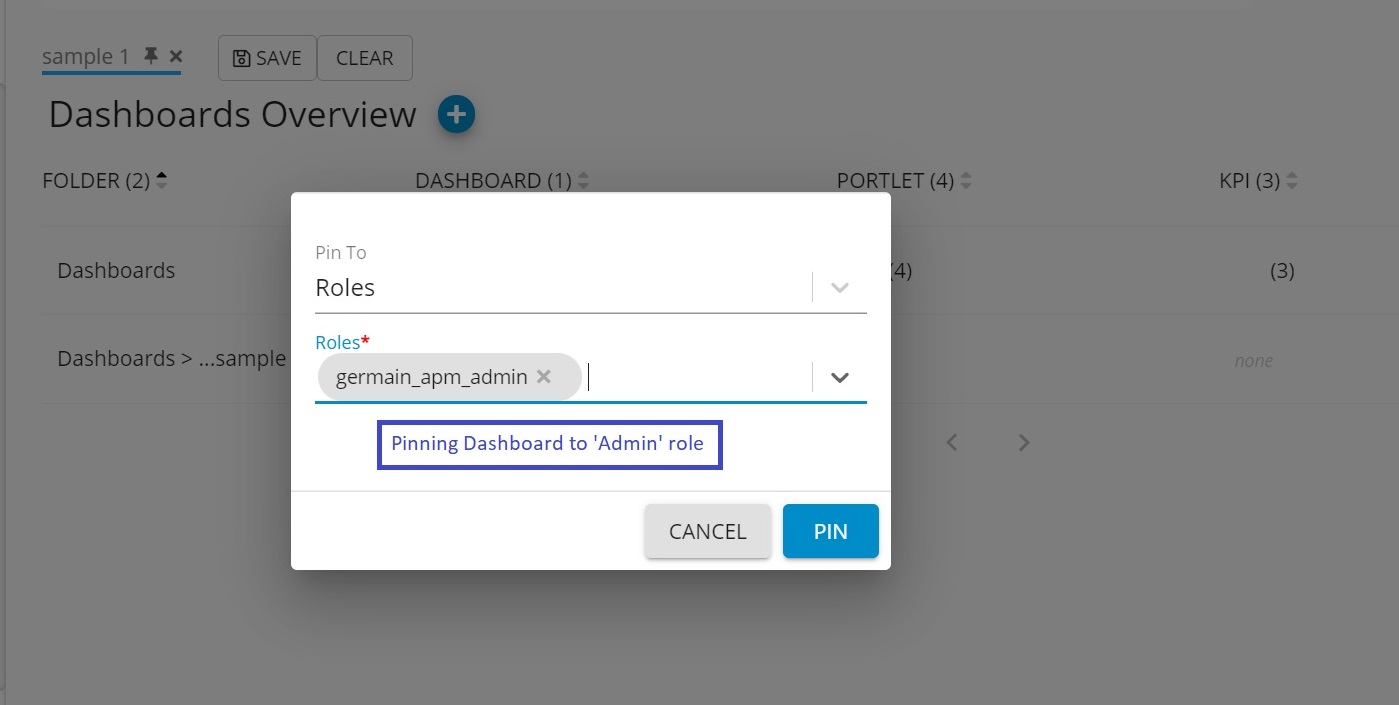Viewport: 1399px width, 705px height.
Task: Go to the next page arrow
Action: (1024, 442)
